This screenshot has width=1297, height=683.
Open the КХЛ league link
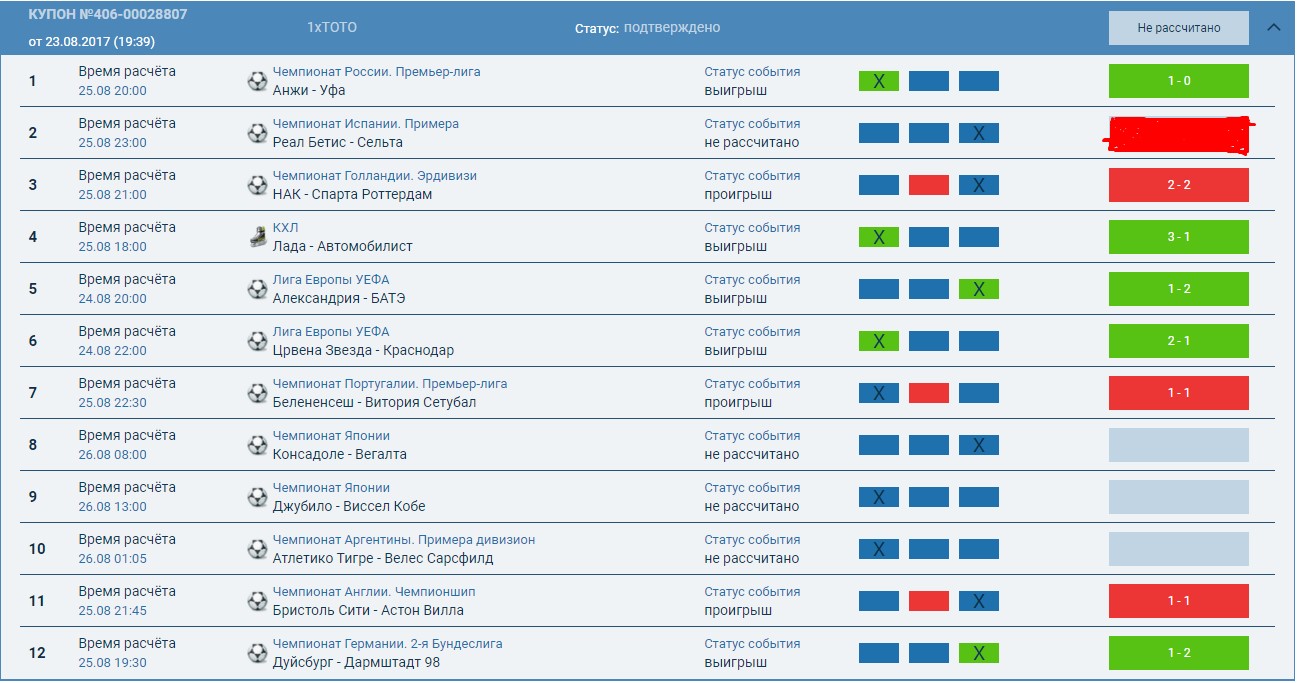pyautogui.click(x=285, y=228)
